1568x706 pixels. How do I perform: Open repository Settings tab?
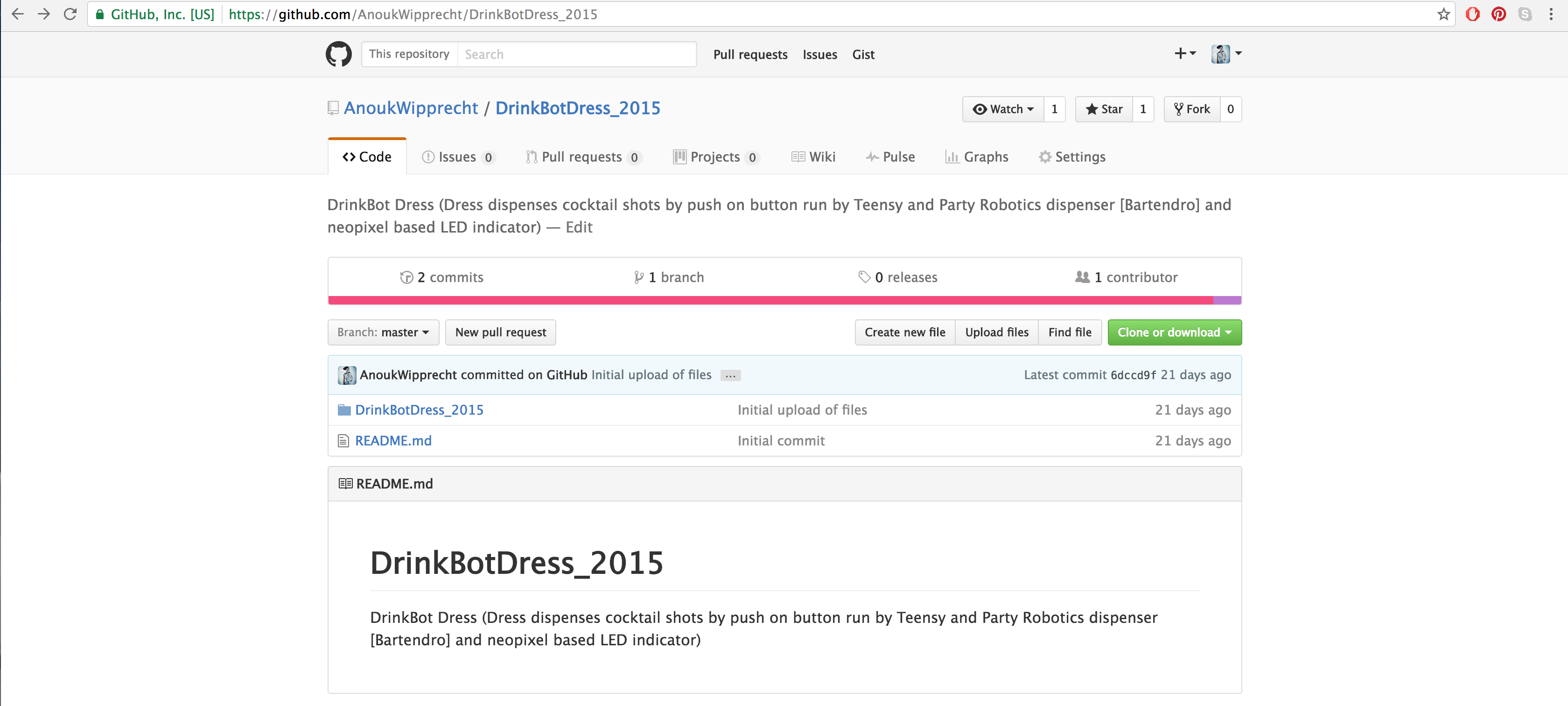click(x=1072, y=157)
